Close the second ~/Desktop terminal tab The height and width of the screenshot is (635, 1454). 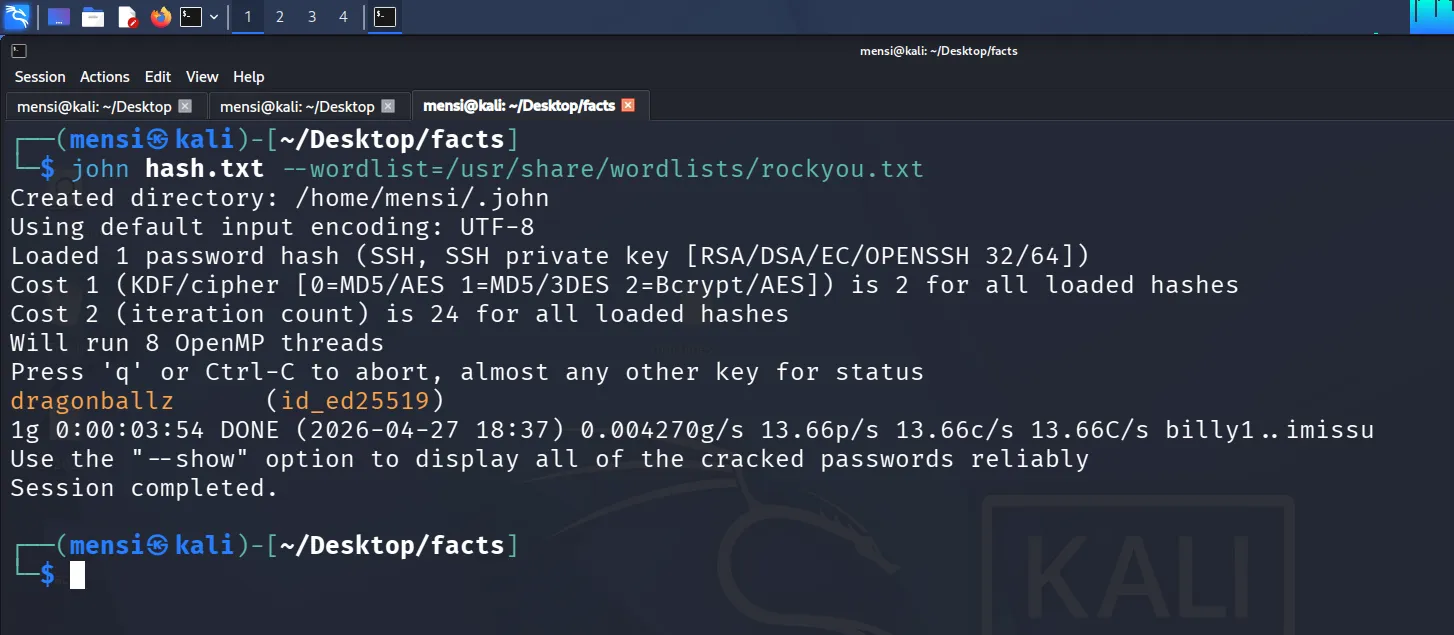click(x=388, y=106)
